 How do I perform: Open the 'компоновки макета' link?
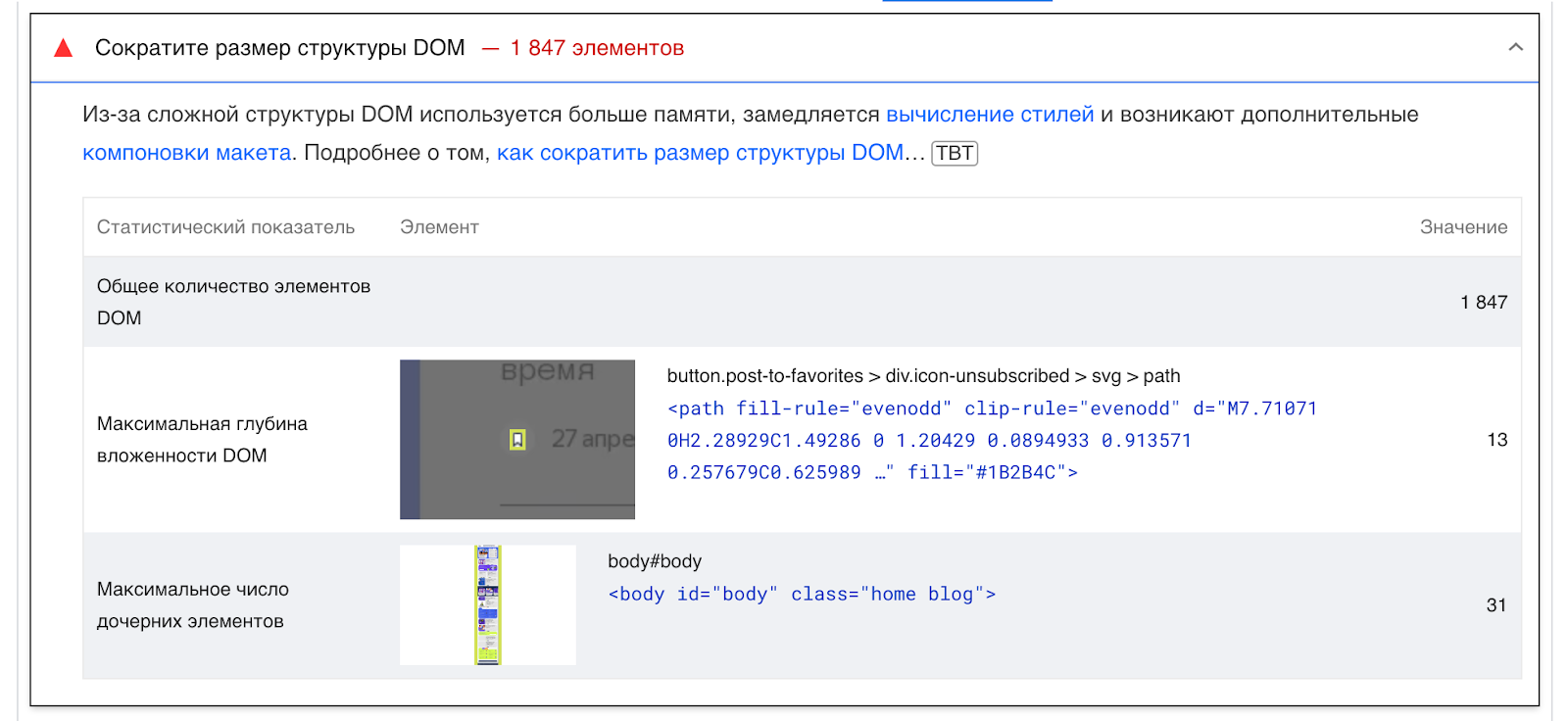(x=187, y=153)
